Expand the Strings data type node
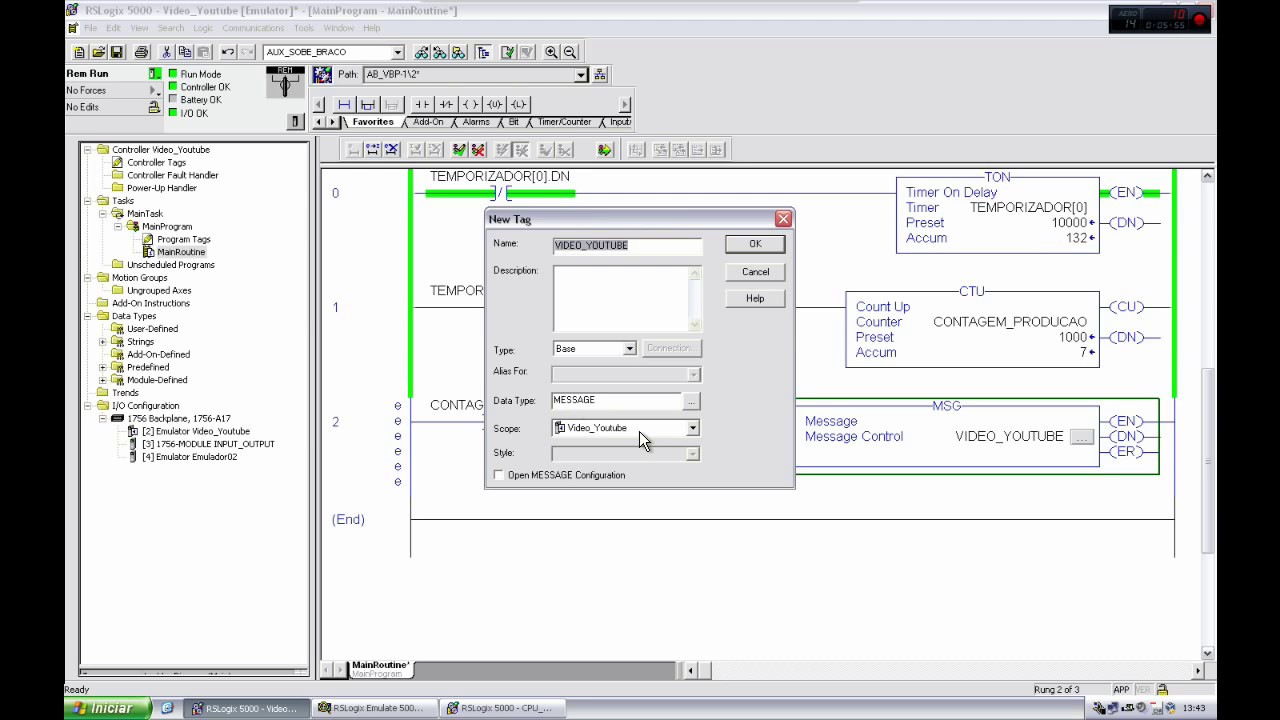This screenshot has height=720, width=1280. pos(103,342)
